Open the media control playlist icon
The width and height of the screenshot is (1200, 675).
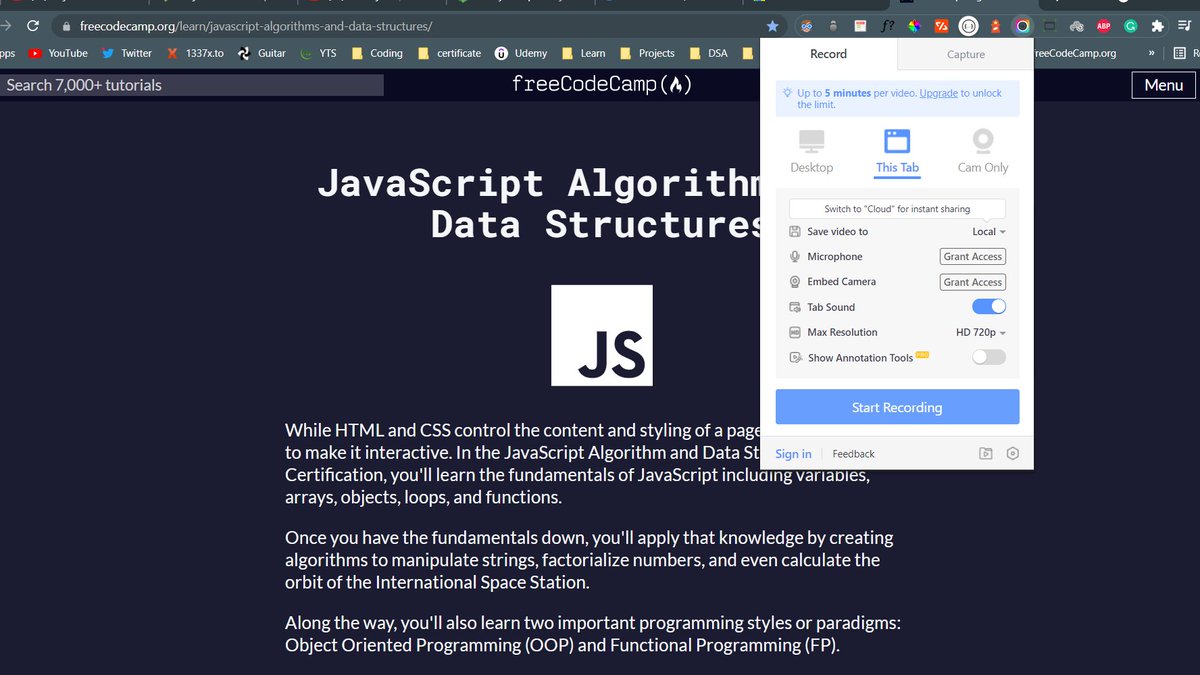pos(1185,26)
